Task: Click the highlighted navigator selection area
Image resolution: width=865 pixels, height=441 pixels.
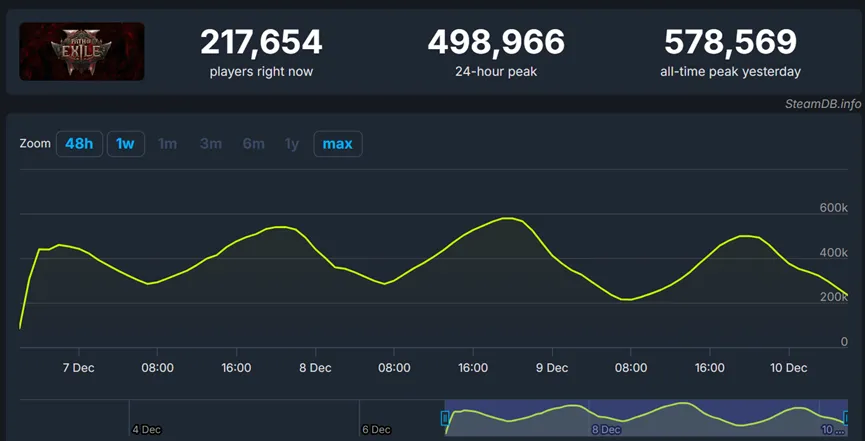Action: coord(646,418)
